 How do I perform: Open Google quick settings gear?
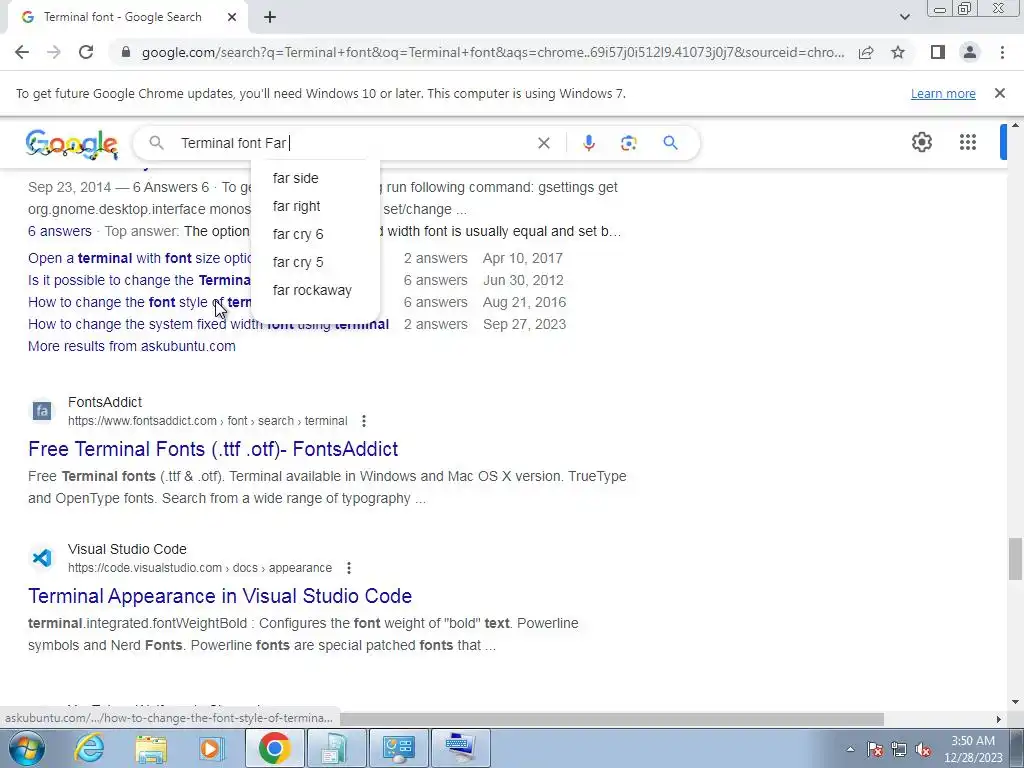point(921,142)
